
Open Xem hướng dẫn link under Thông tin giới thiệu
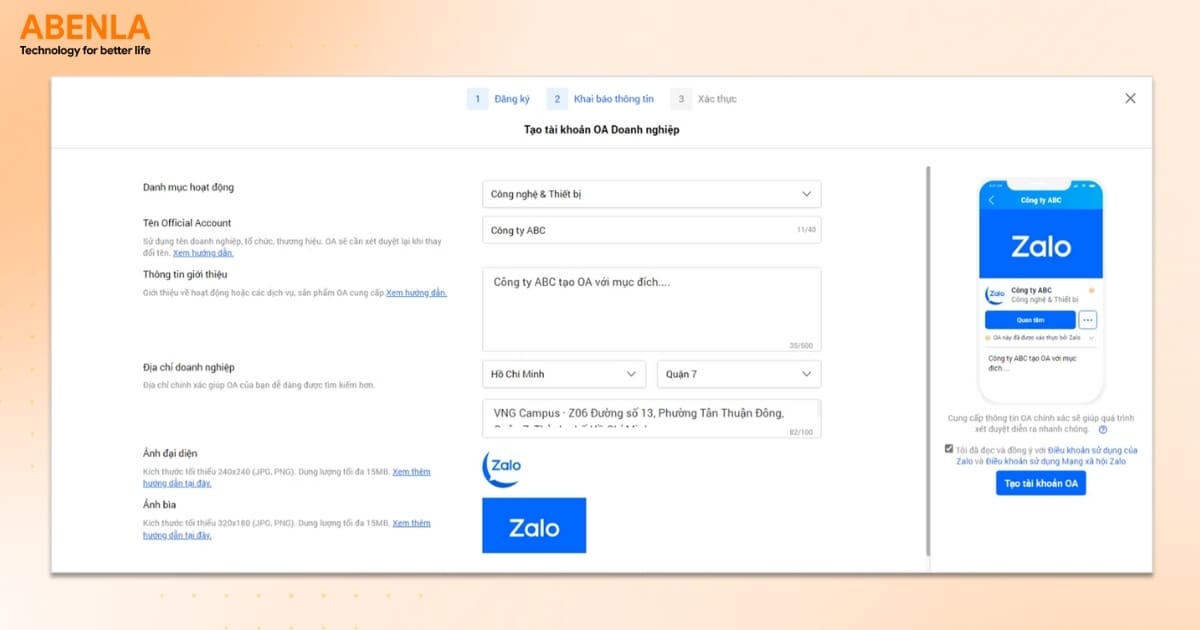pos(417,292)
